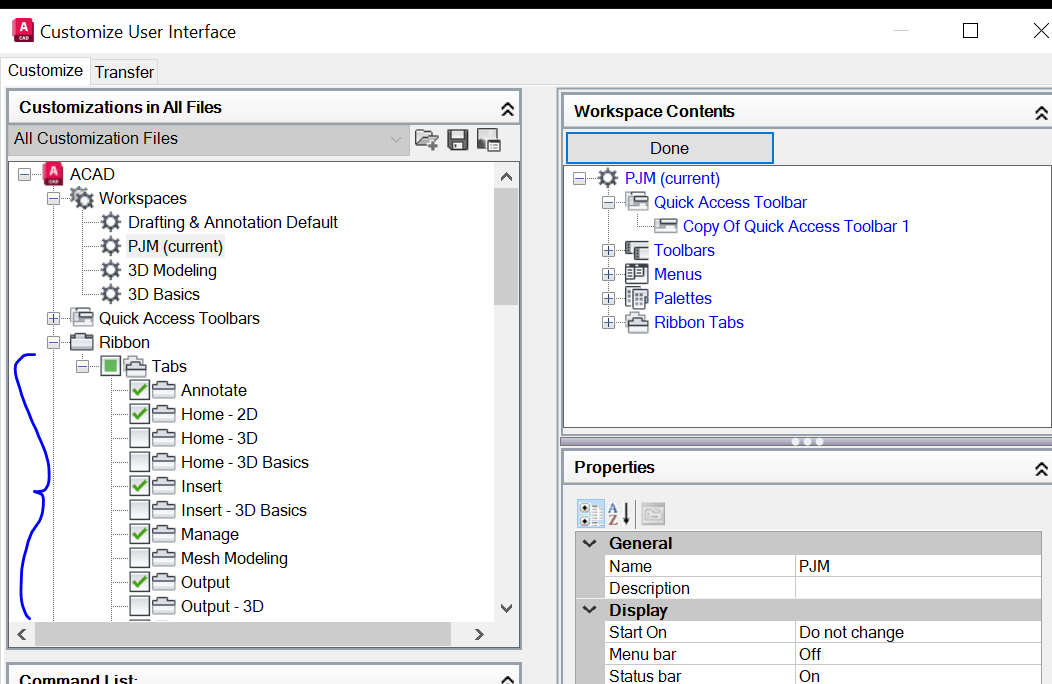The width and height of the screenshot is (1052, 684).
Task: Click gear icon beside 3D Modeling workspace
Action: [111, 271]
